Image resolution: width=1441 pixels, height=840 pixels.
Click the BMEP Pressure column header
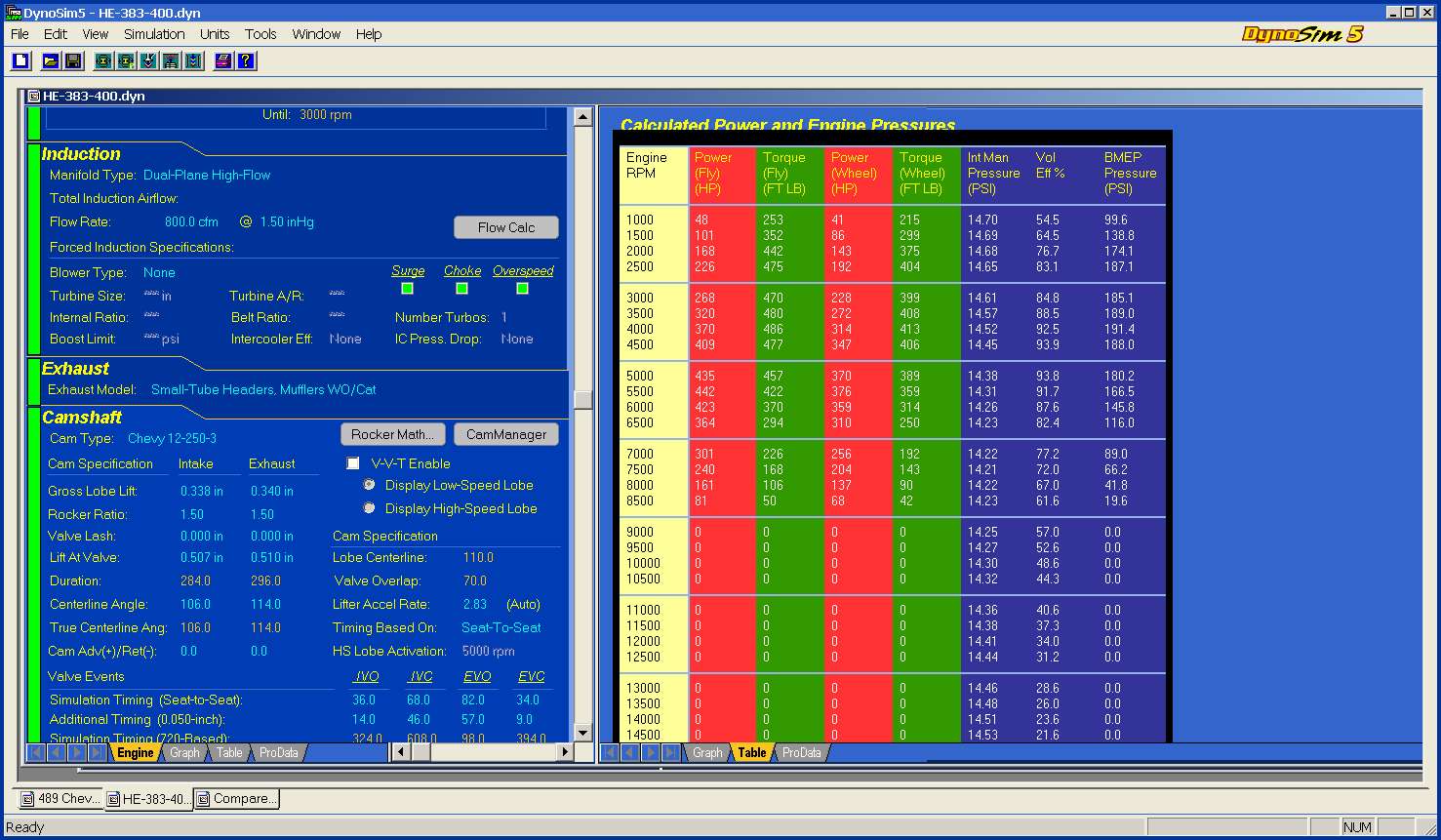click(x=1130, y=173)
